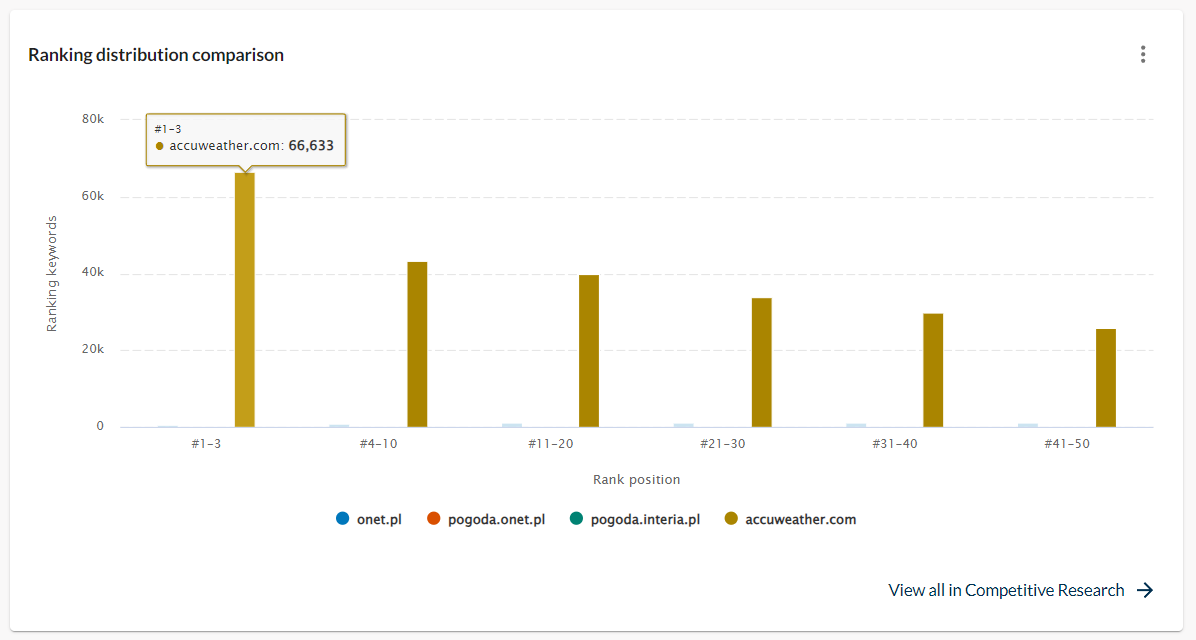This screenshot has width=1196, height=640.
Task: Click the Rank position axis title
Action: (x=636, y=480)
